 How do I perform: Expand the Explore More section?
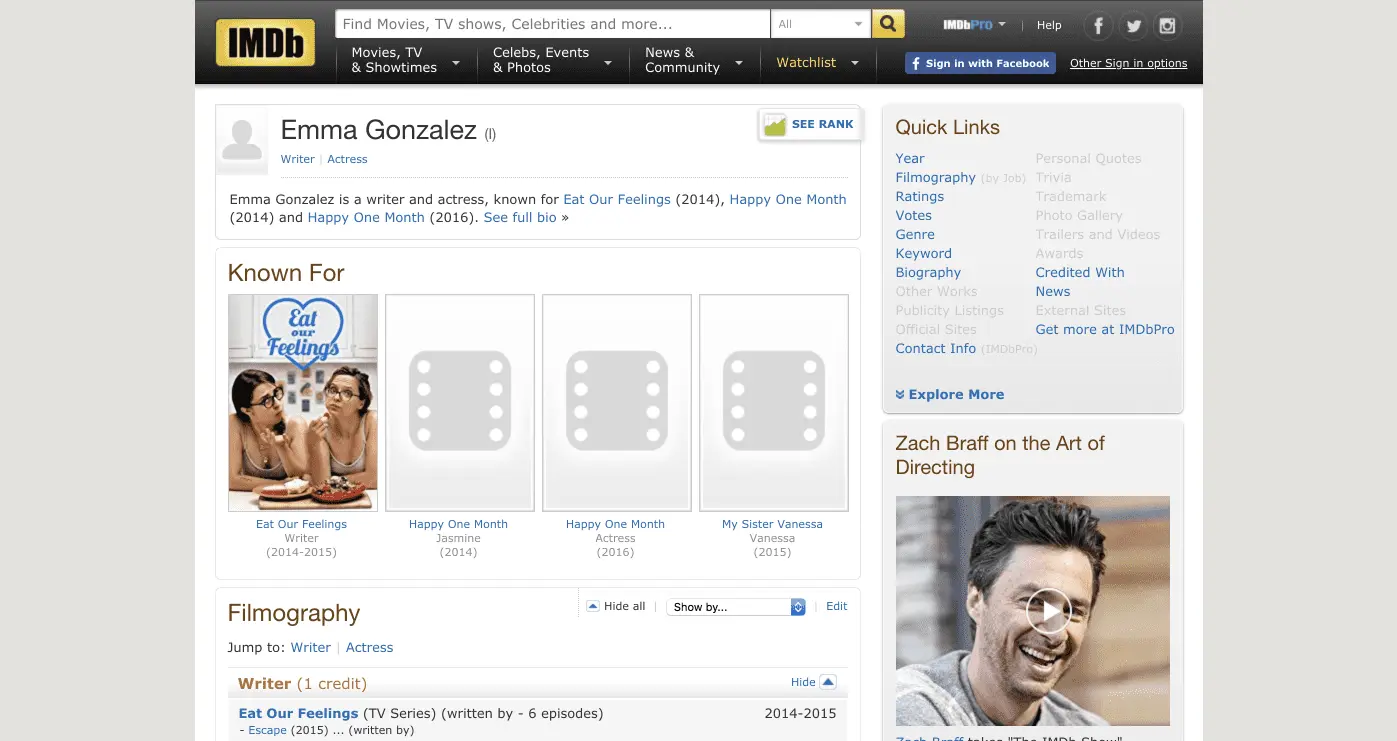950,394
